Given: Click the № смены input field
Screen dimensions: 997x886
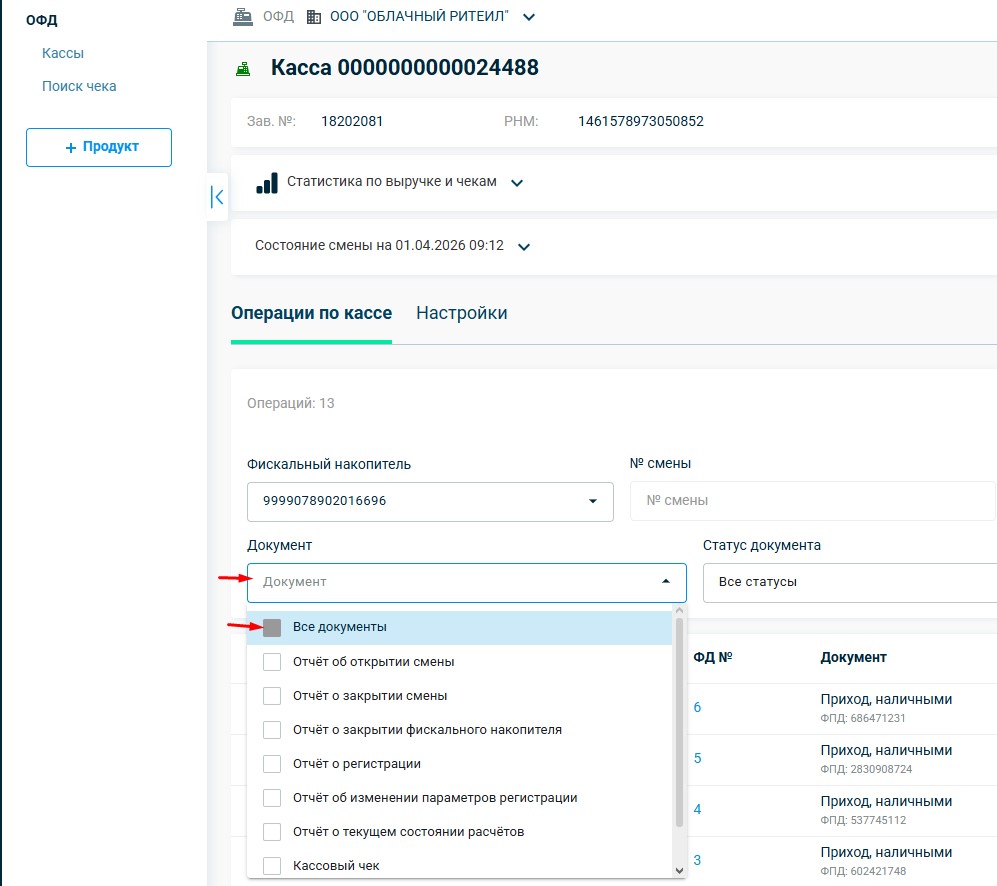Looking at the screenshot, I should click(810, 501).
